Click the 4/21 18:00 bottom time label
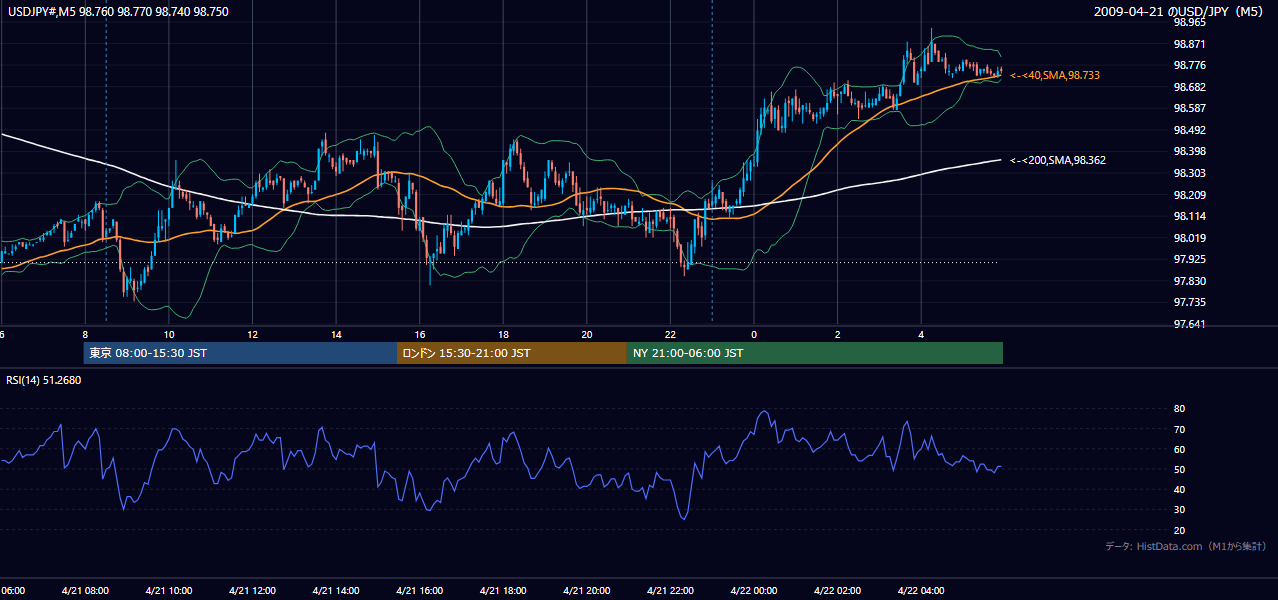Screen dimensions: 1278x600 click(503, 591)
